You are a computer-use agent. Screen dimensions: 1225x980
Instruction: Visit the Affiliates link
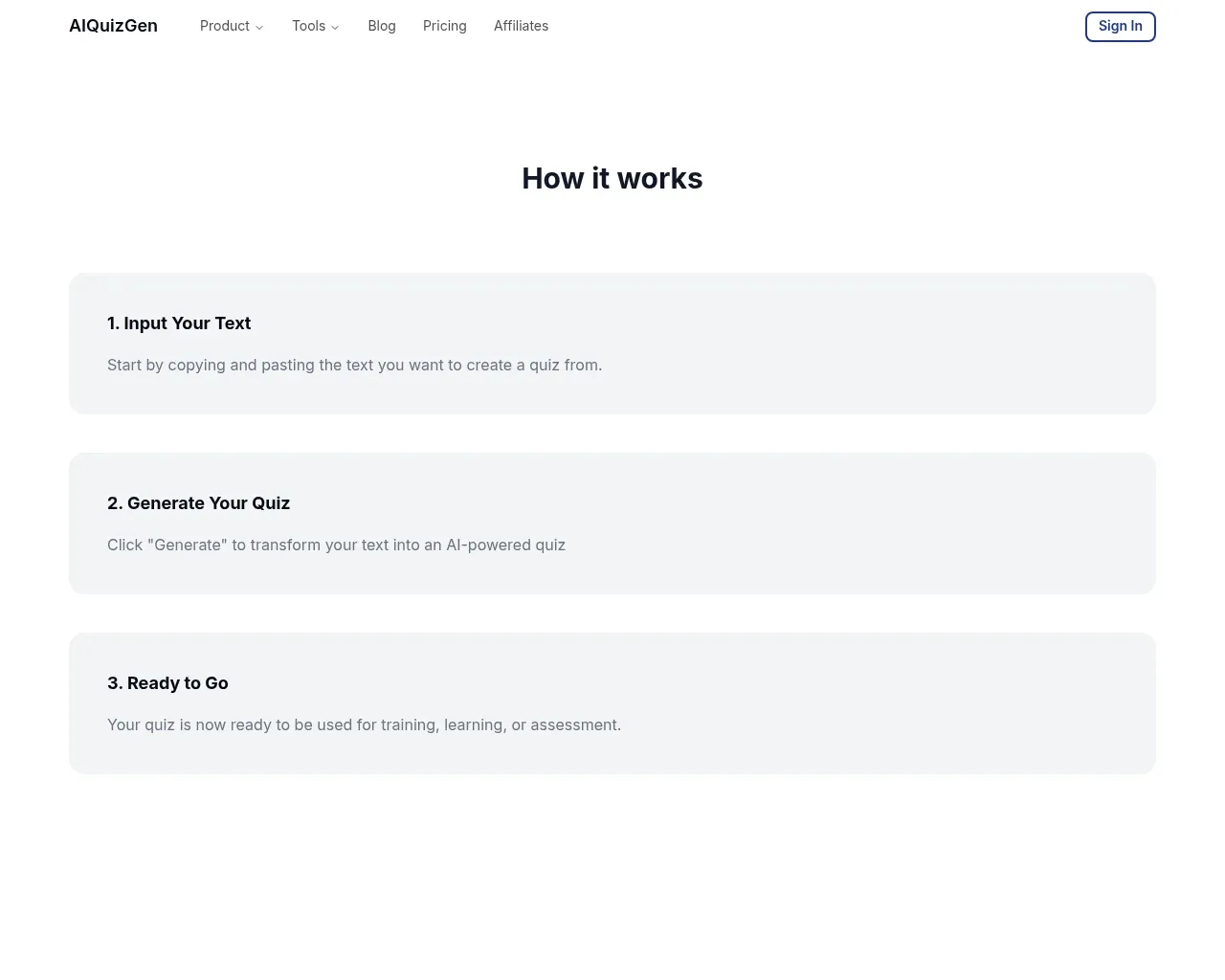[521, 26]
